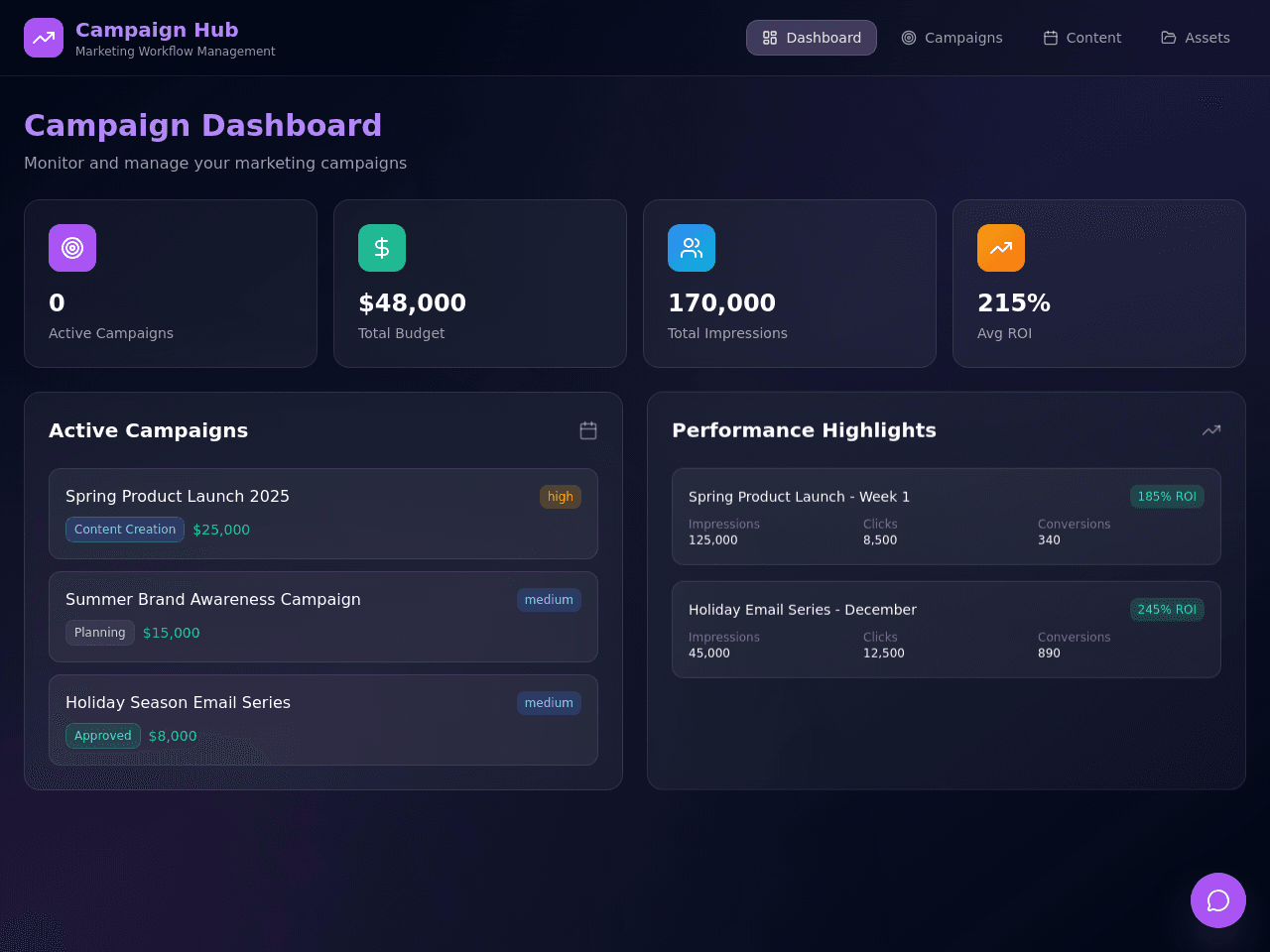Click calendar icon in Active Campaigns panel

pos(588,430)
